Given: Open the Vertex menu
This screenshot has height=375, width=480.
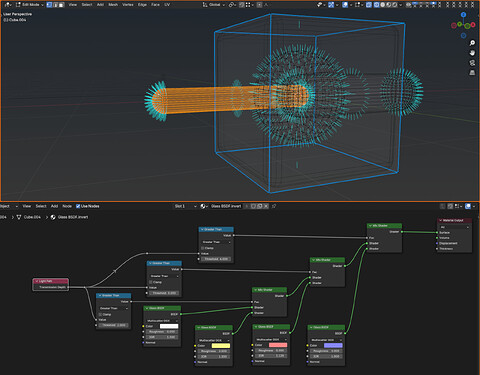Looking at the screenshot, I should (128, 5).
